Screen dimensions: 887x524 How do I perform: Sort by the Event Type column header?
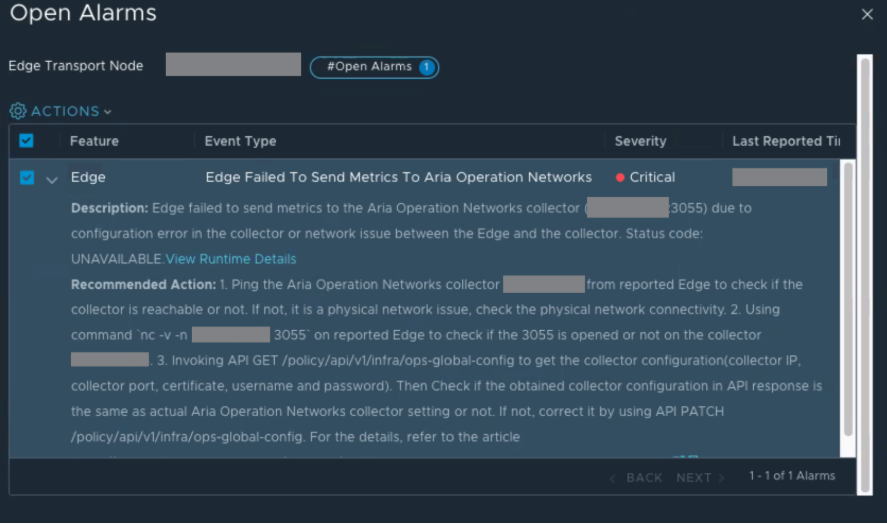point(240,141)
